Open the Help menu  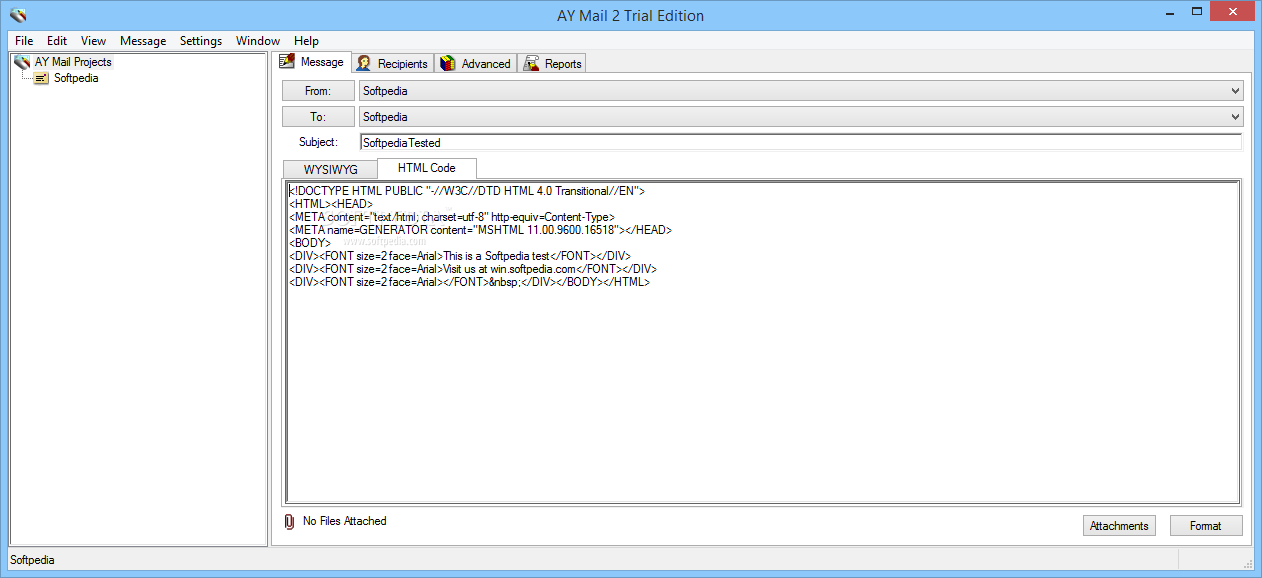point(307,41)
